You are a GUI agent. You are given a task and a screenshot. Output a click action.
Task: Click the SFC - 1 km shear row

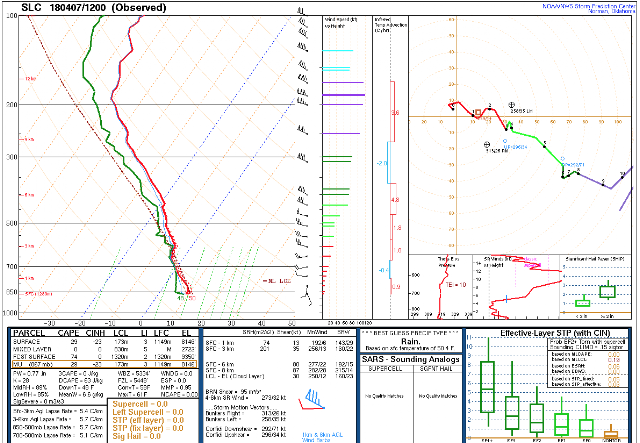click(280, 343)
